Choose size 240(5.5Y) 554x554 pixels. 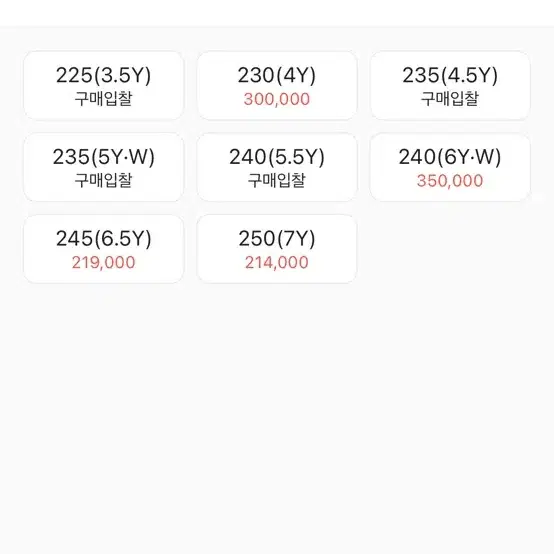point(277,167)
